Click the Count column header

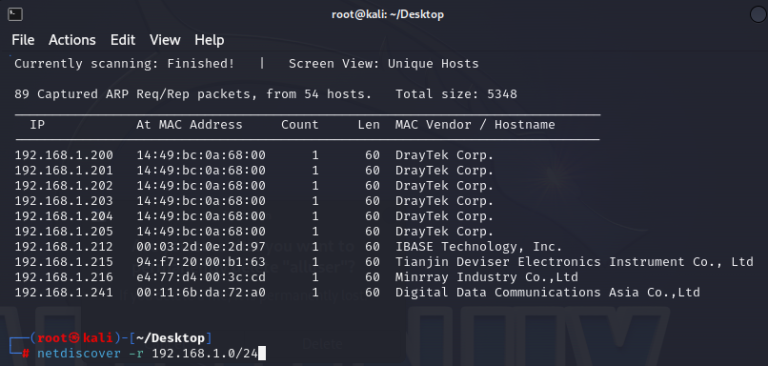pyautogui.click(x=300, y=124)
